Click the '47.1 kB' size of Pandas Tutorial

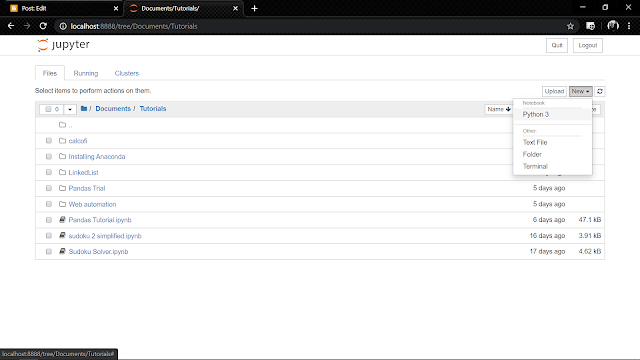[590, 220]
